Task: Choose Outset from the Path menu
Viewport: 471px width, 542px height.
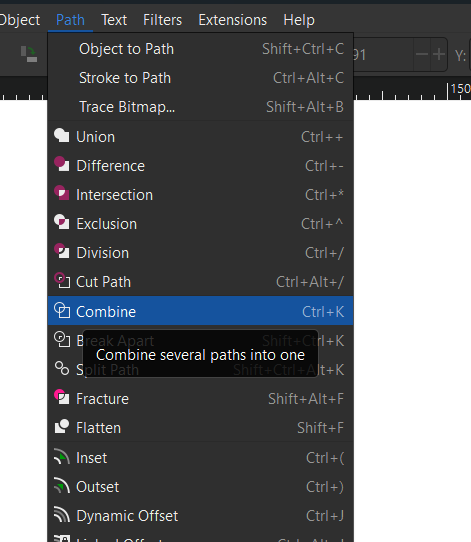Action: coord(200,487)
